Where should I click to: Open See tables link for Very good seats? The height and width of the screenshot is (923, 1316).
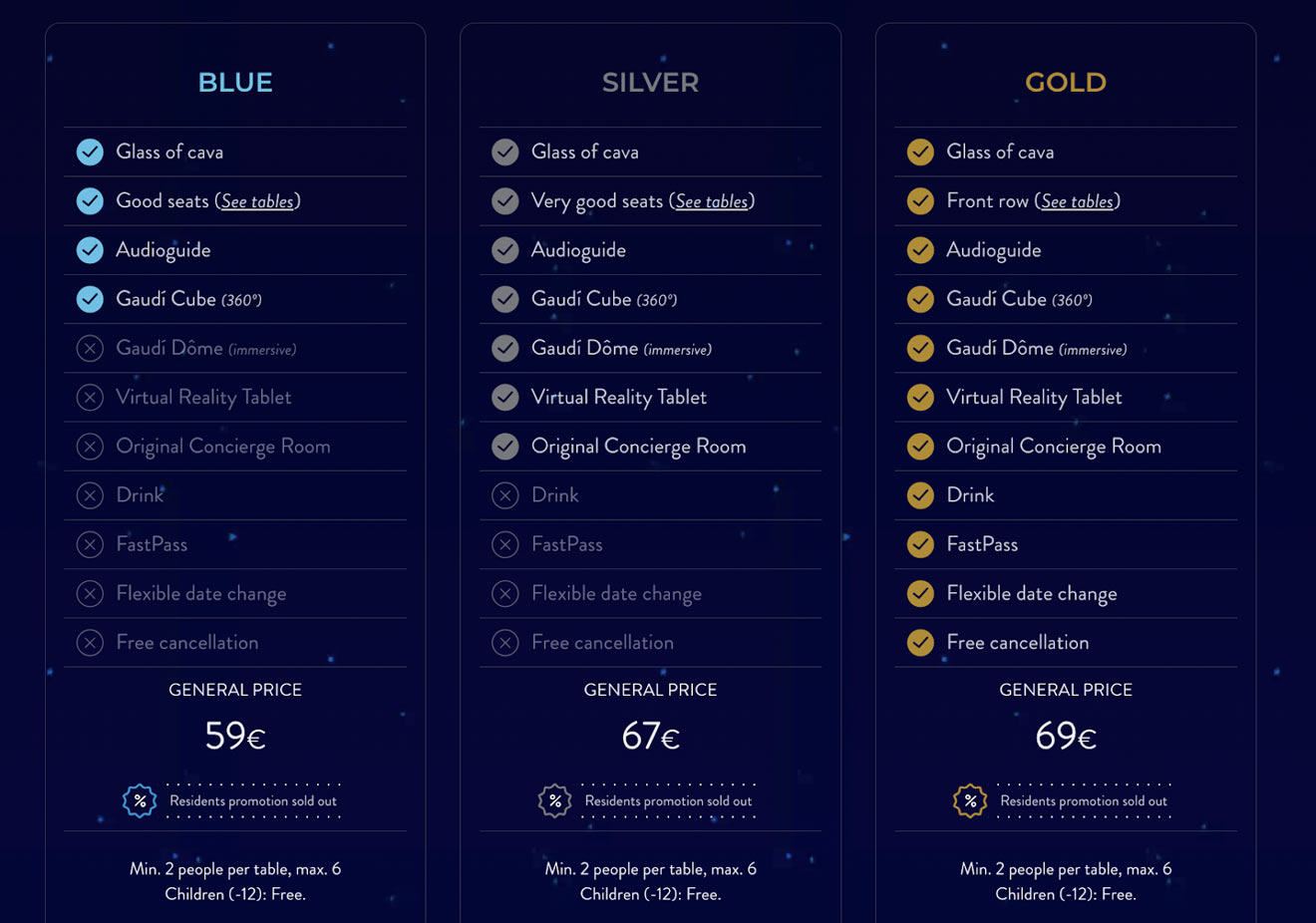click(x=712, y=201)
